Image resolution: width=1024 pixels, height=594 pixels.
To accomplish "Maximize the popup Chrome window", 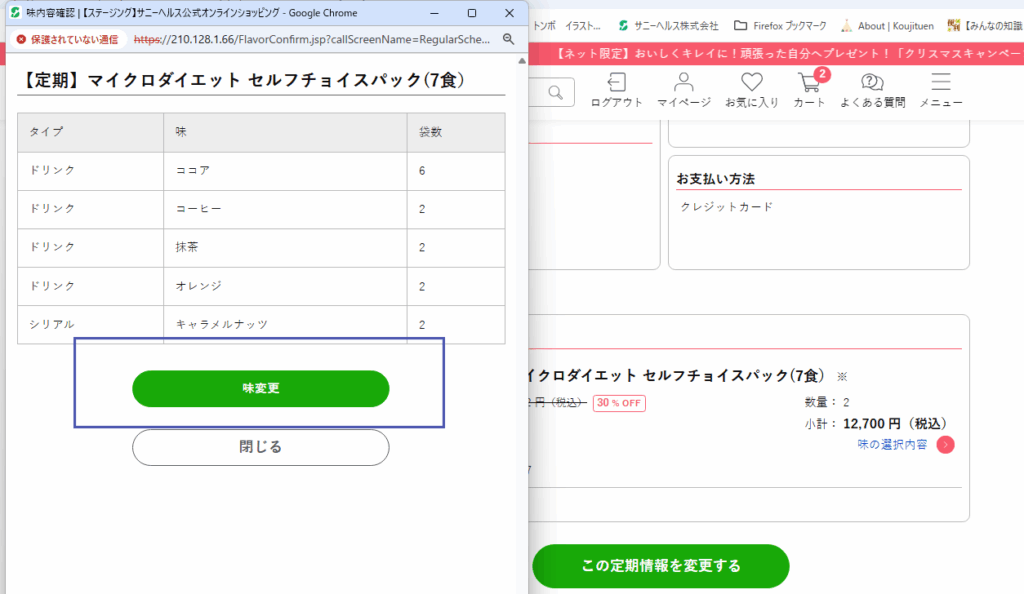I will click(x=471, y=12).
